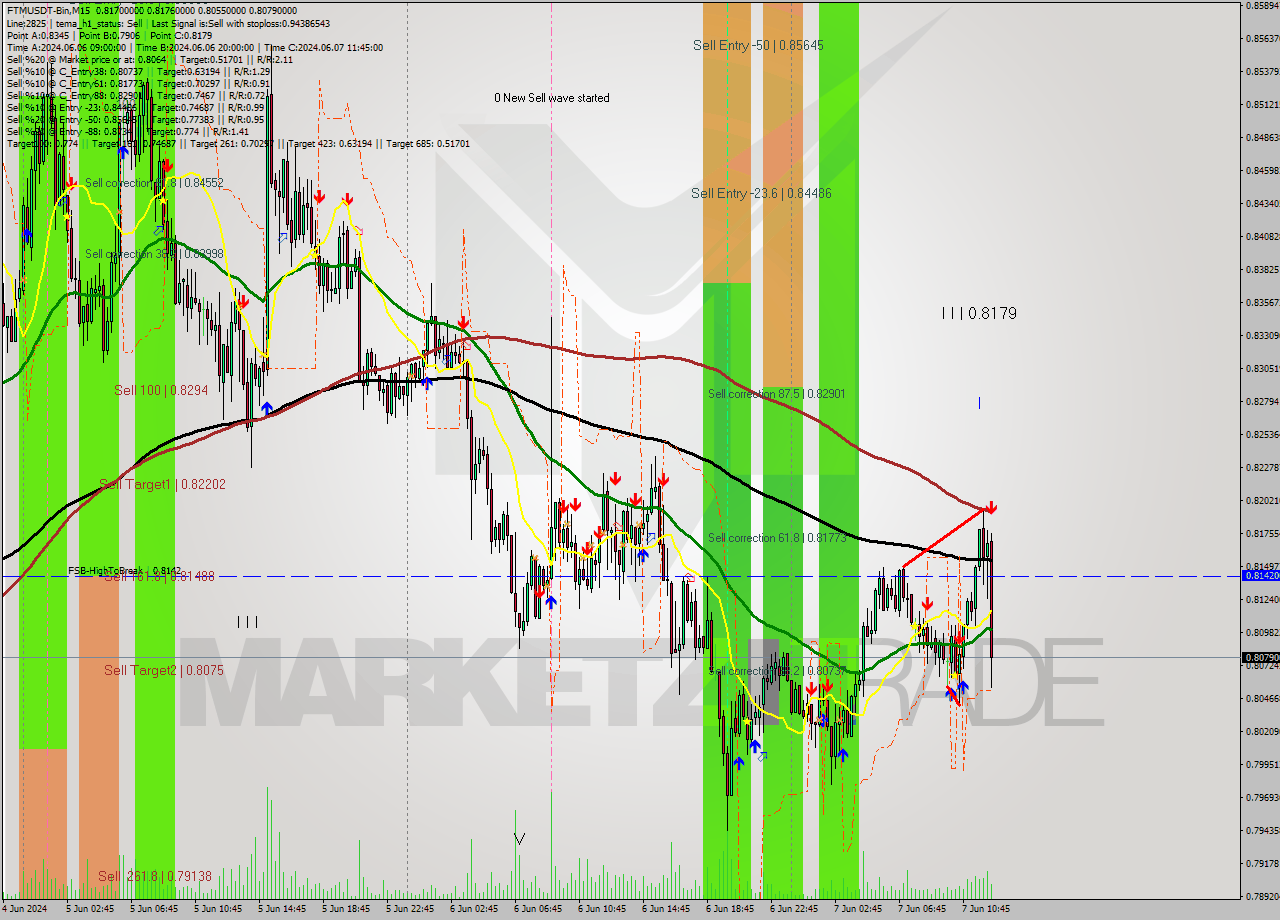Select the 'Sell Entry -23.6 | 0.84486' label

point(761,193)
